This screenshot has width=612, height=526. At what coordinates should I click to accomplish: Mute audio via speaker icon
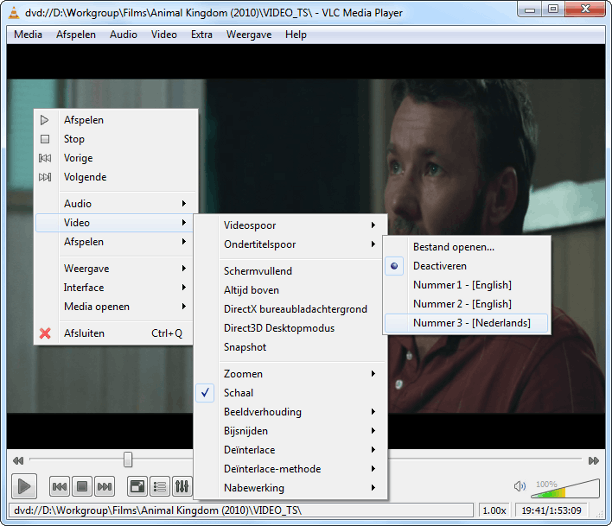click(x=519, y=486)
